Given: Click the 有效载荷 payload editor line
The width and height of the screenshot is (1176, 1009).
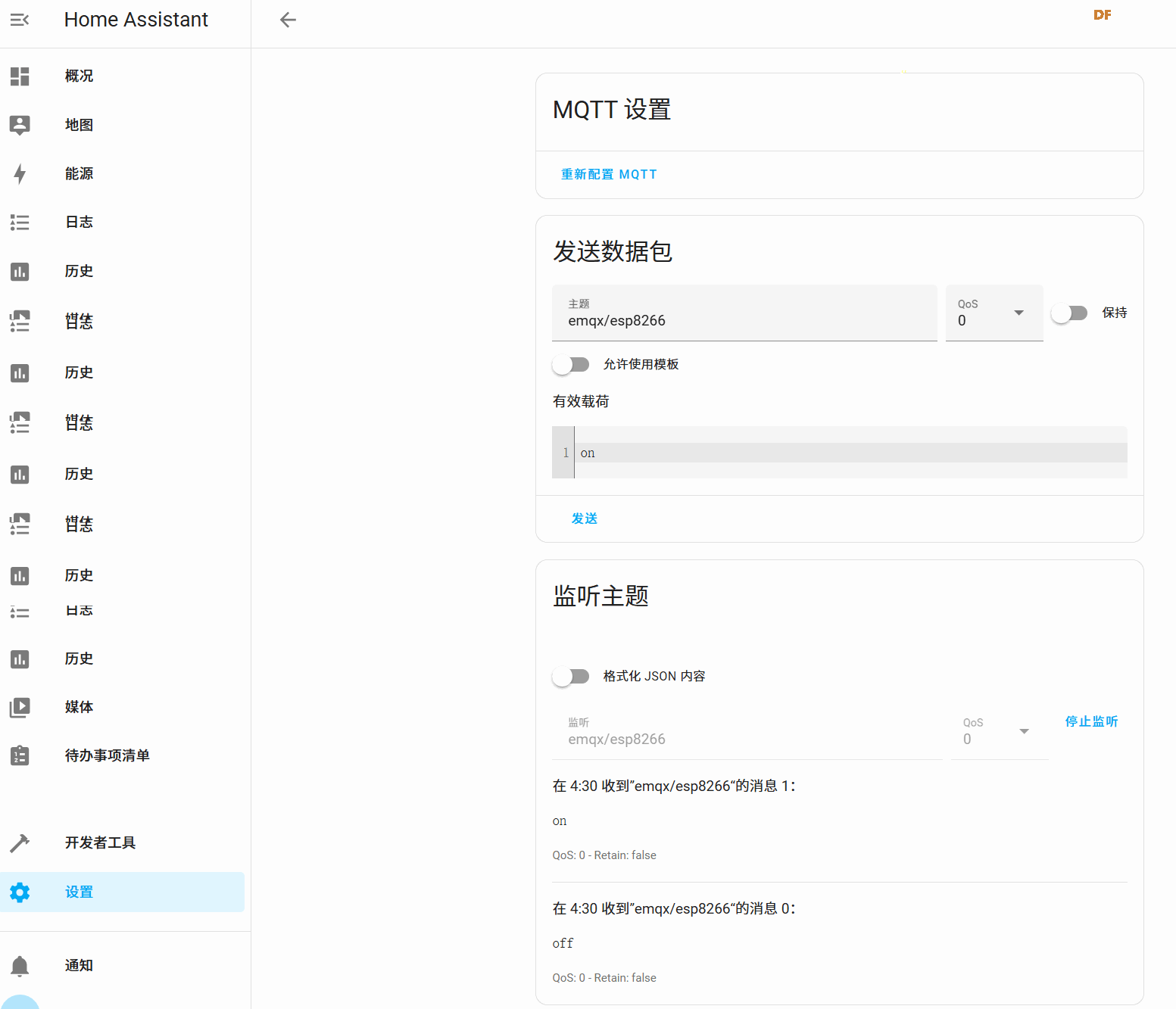Looking at the screenshot, I should pos(850,453).
